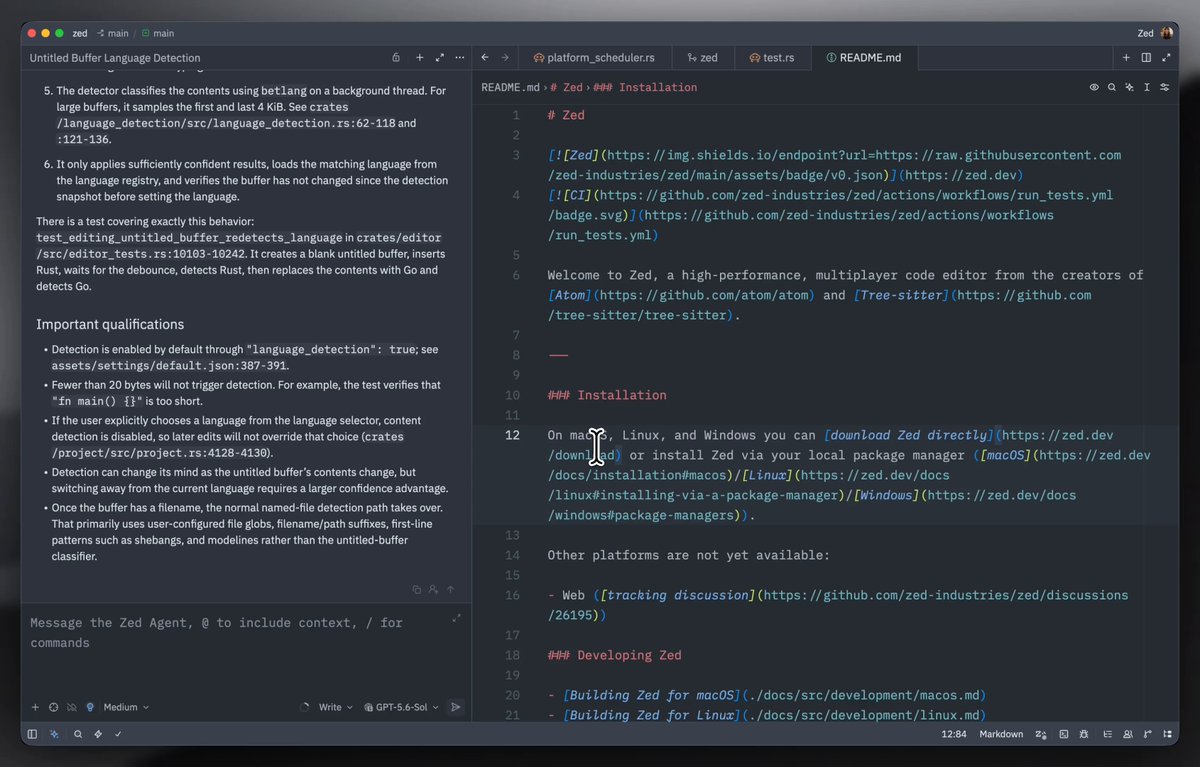Click the '### Developing Zed' heading line
This screenshot has height=767, width=1200.
tap(614, 655)
